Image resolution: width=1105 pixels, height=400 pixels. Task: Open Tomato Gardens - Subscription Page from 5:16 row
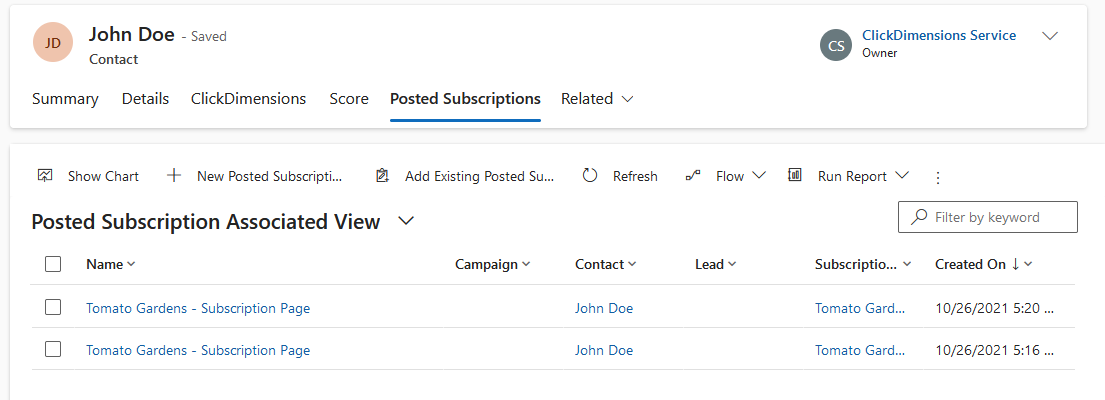click(198, 350)
